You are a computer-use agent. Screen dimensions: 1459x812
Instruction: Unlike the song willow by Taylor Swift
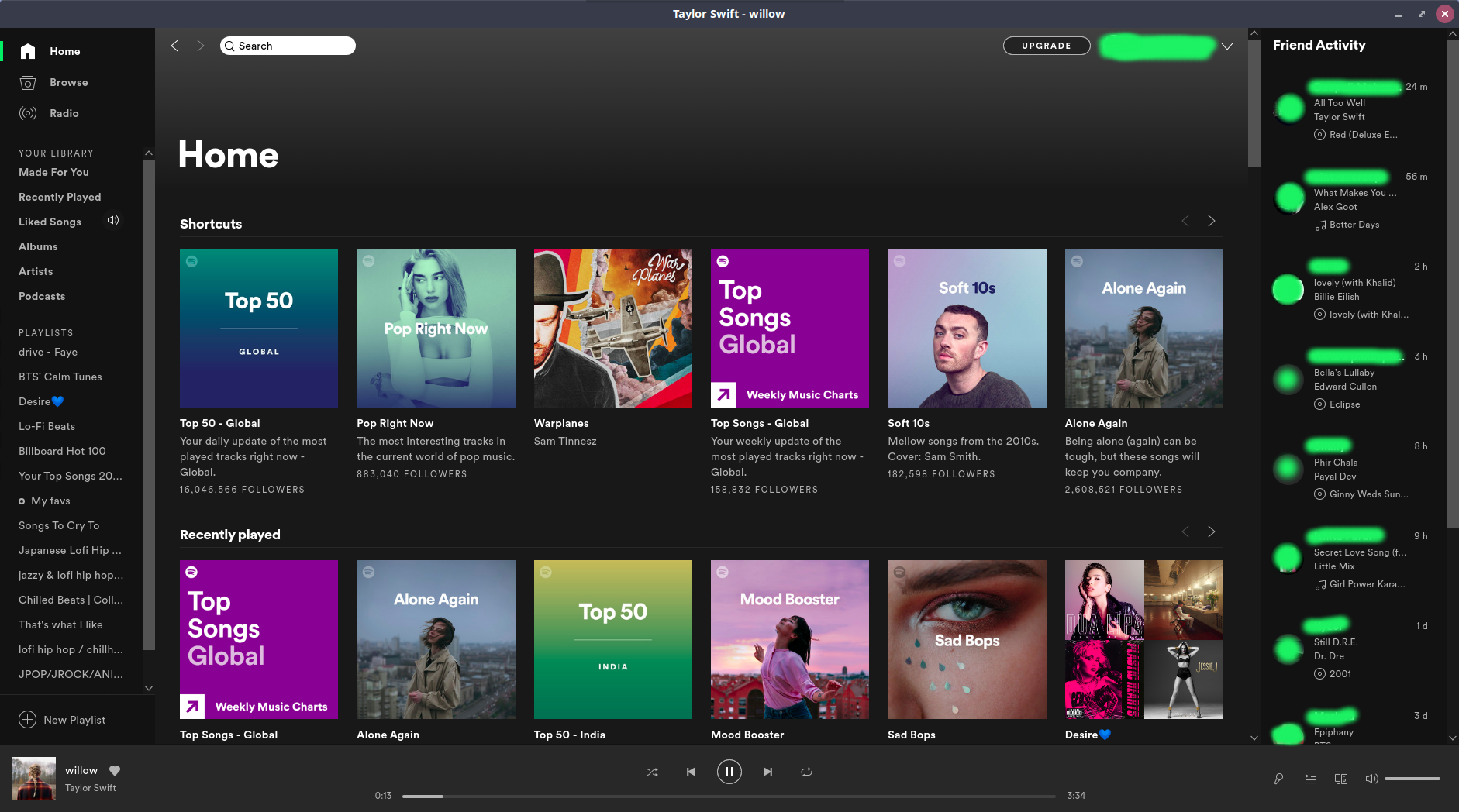pyautogui.click(x=114, y=770)
